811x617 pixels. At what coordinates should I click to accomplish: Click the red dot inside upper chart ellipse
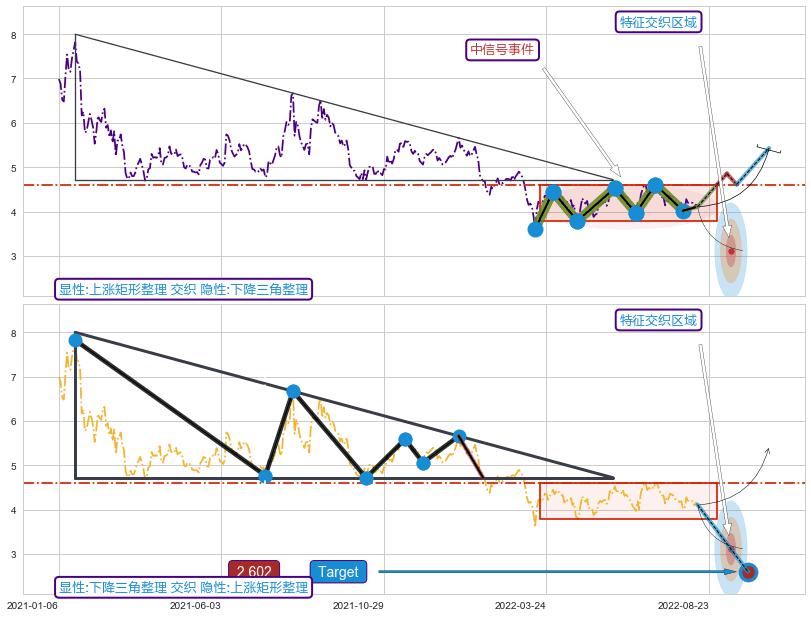click(731, 251)
